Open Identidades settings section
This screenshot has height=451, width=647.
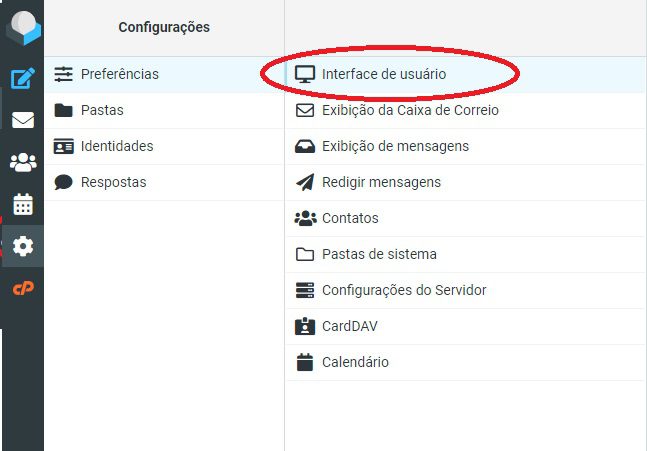(x=164, y=146)
